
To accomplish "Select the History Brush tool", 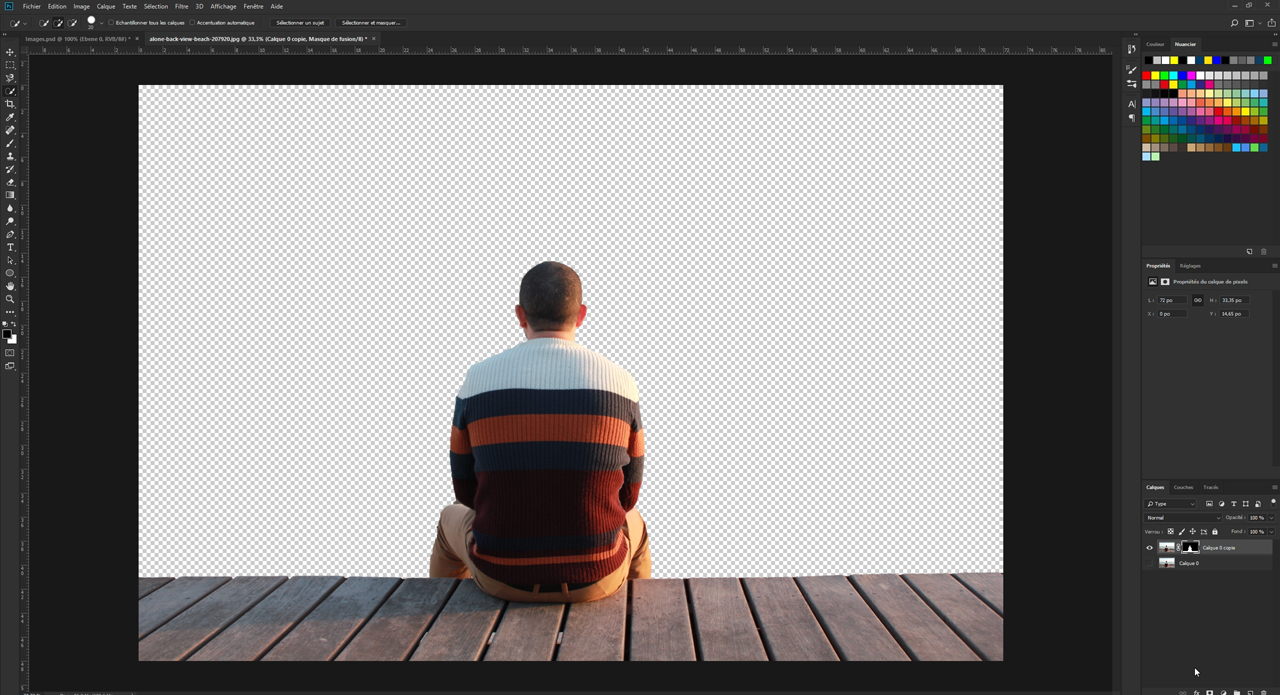I will [x=10, y=169].
